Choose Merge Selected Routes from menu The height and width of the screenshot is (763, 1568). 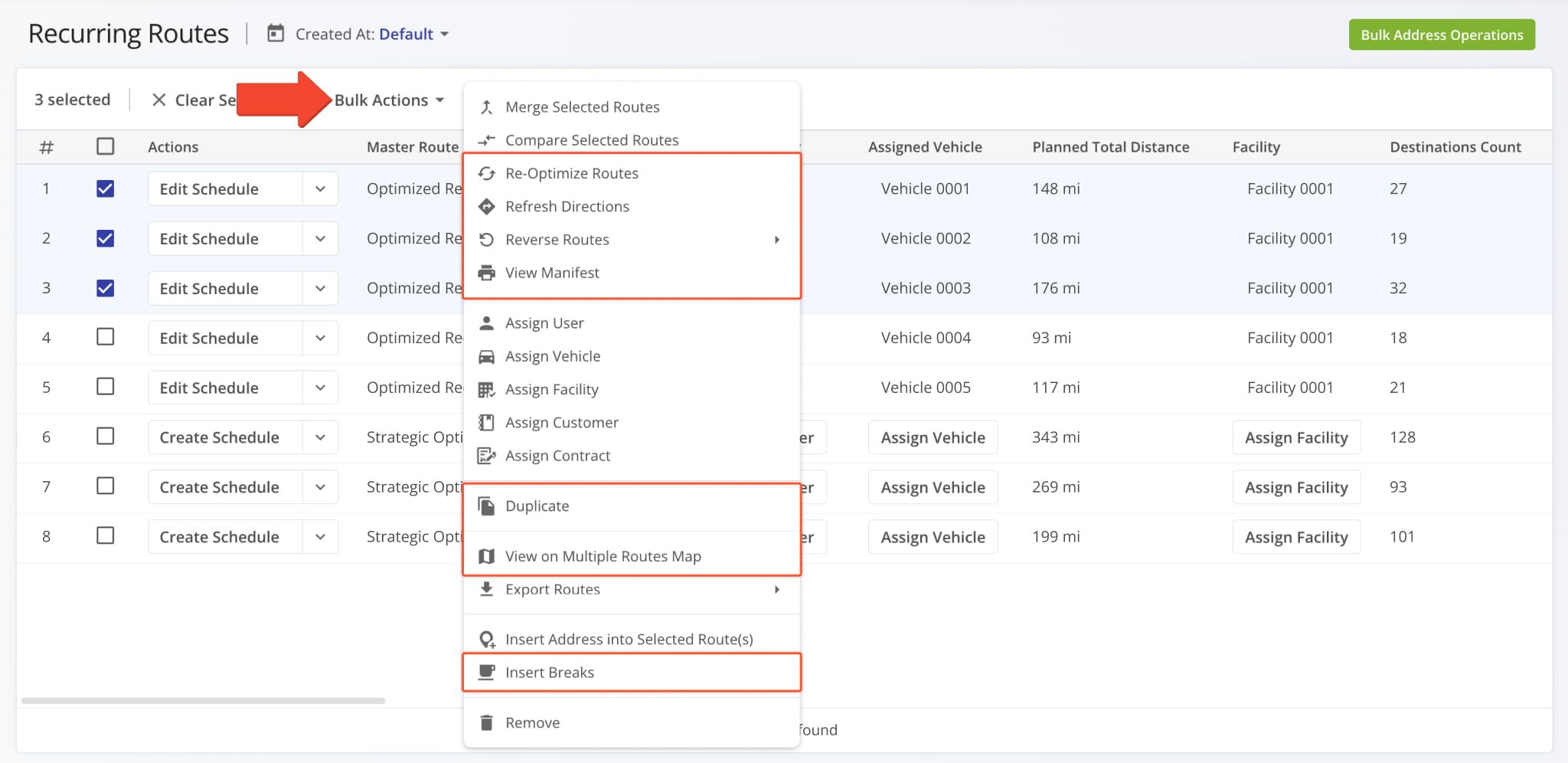[x=632, y=107]
